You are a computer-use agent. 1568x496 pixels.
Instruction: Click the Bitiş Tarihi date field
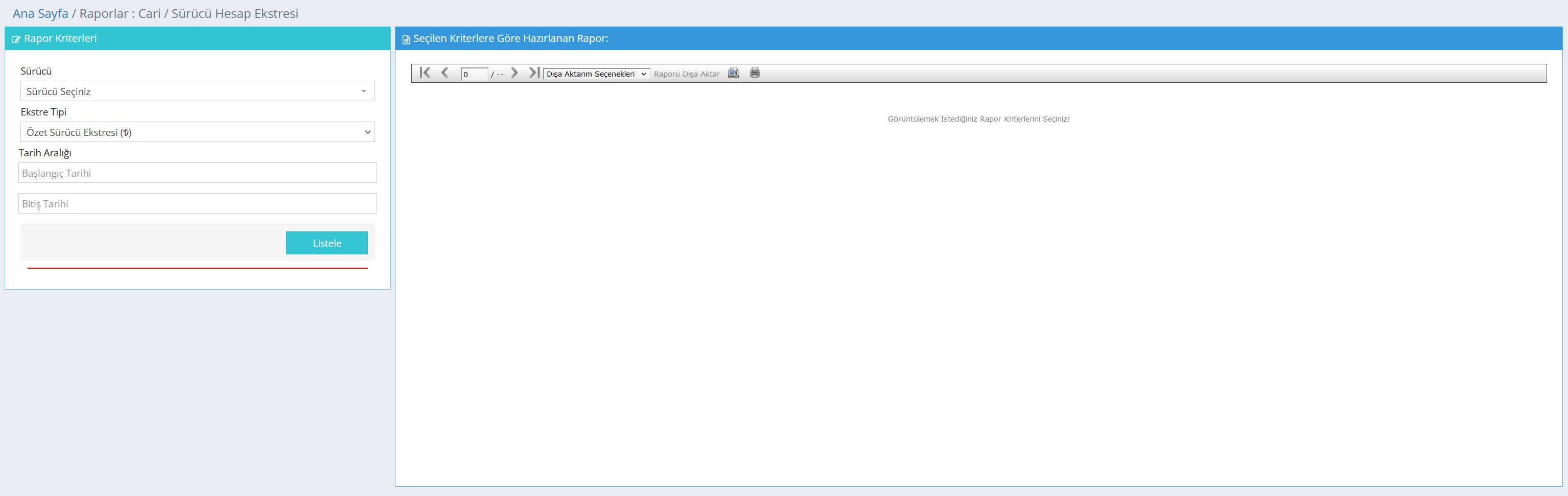tap(198, 203)
